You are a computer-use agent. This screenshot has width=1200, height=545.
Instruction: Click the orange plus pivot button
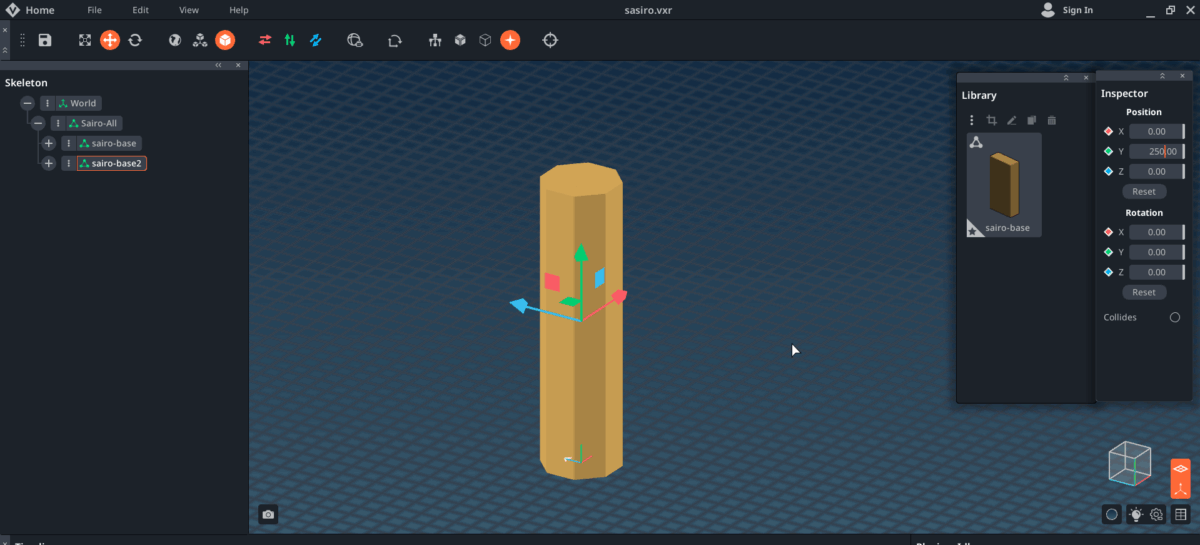[x=510, y=40]
